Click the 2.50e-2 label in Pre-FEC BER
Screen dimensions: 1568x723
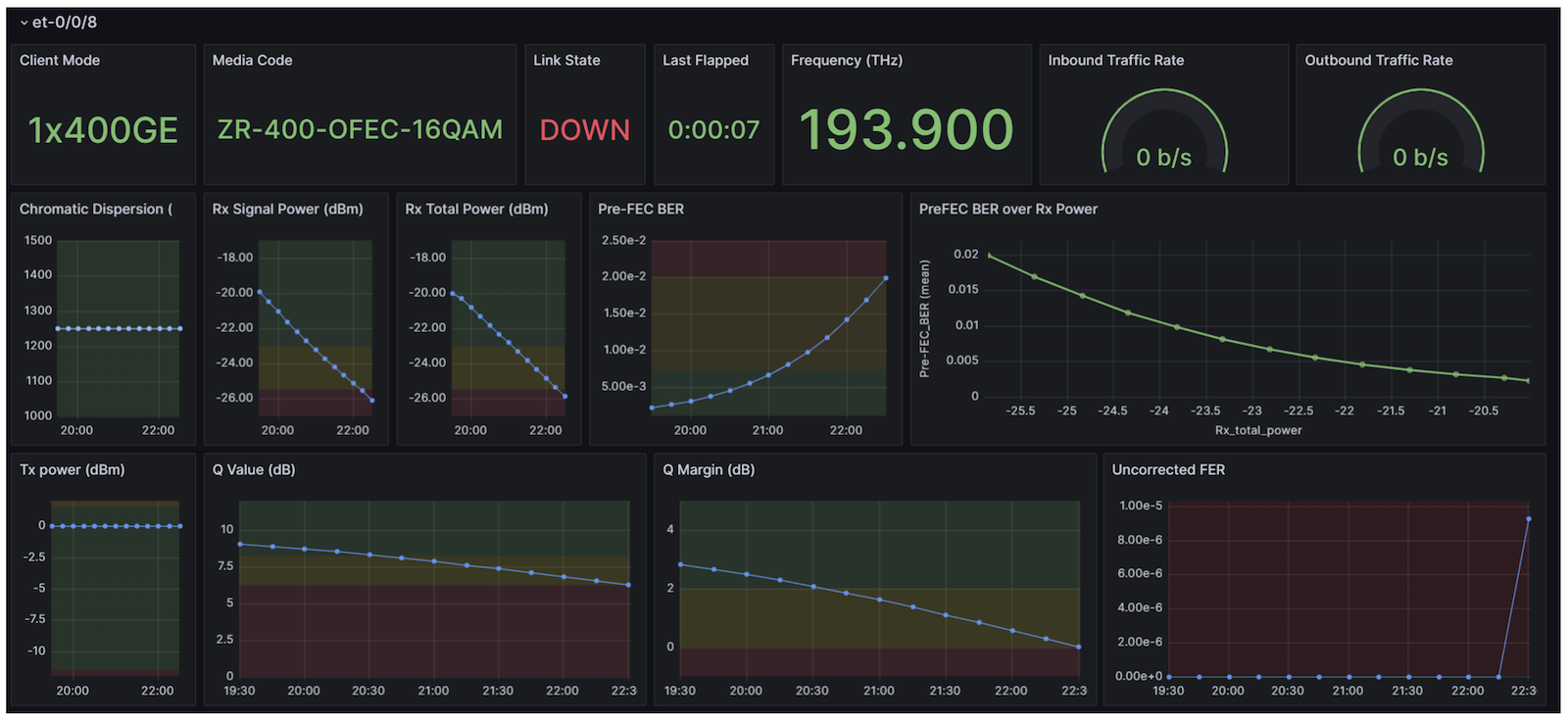click(624, 240)
